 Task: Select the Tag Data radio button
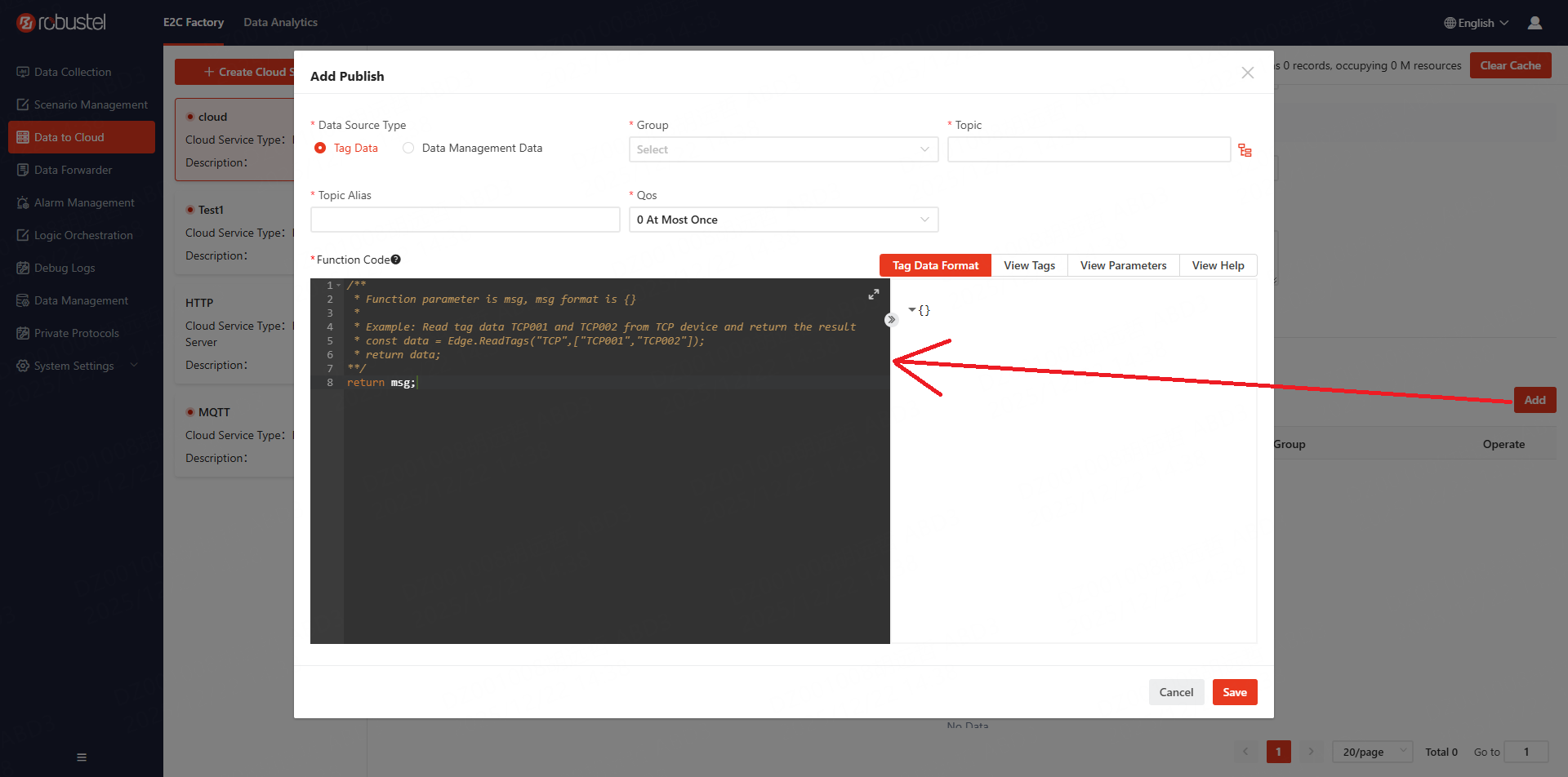(x=320, y=148)
